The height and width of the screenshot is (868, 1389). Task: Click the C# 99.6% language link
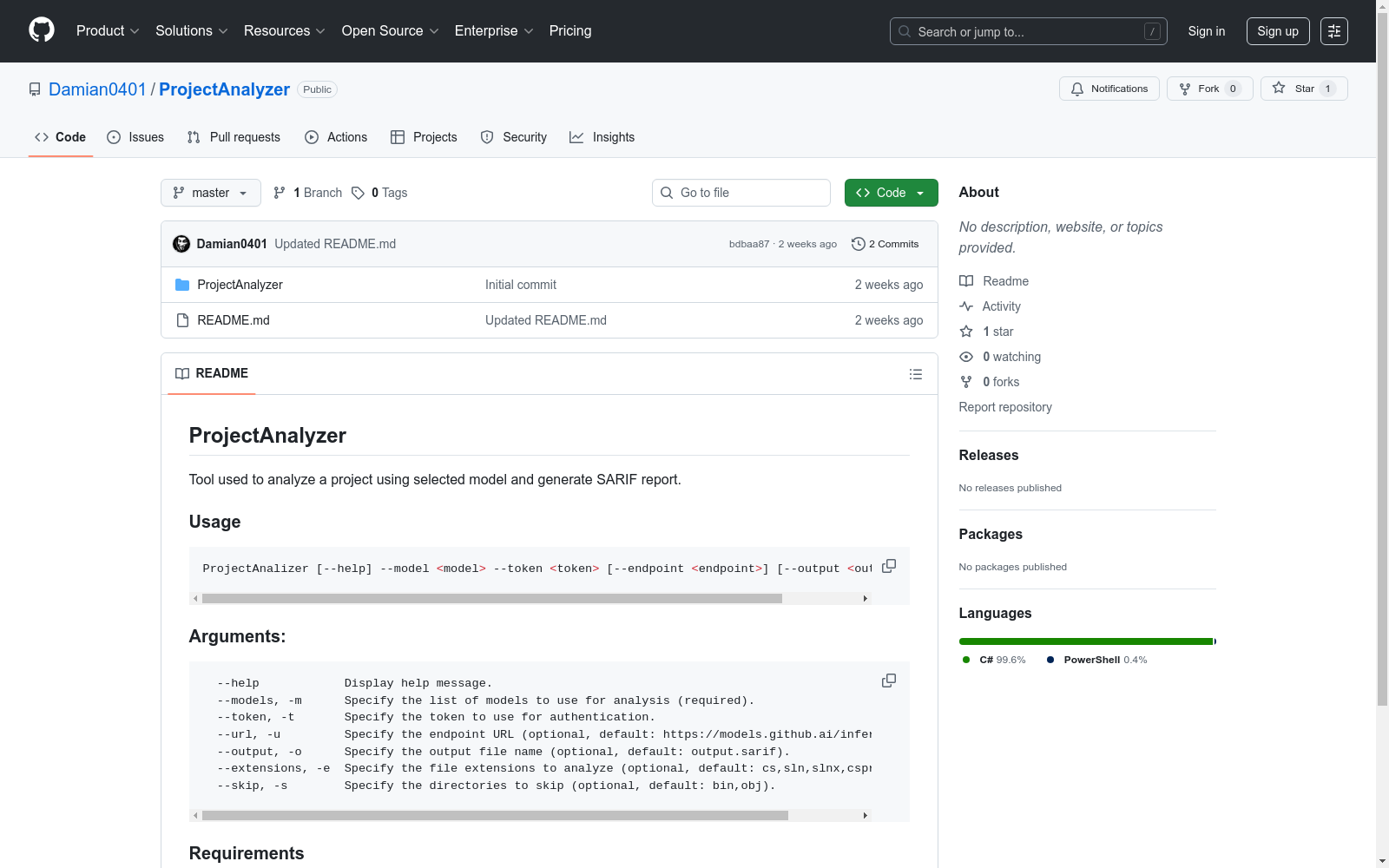[994, 660]
